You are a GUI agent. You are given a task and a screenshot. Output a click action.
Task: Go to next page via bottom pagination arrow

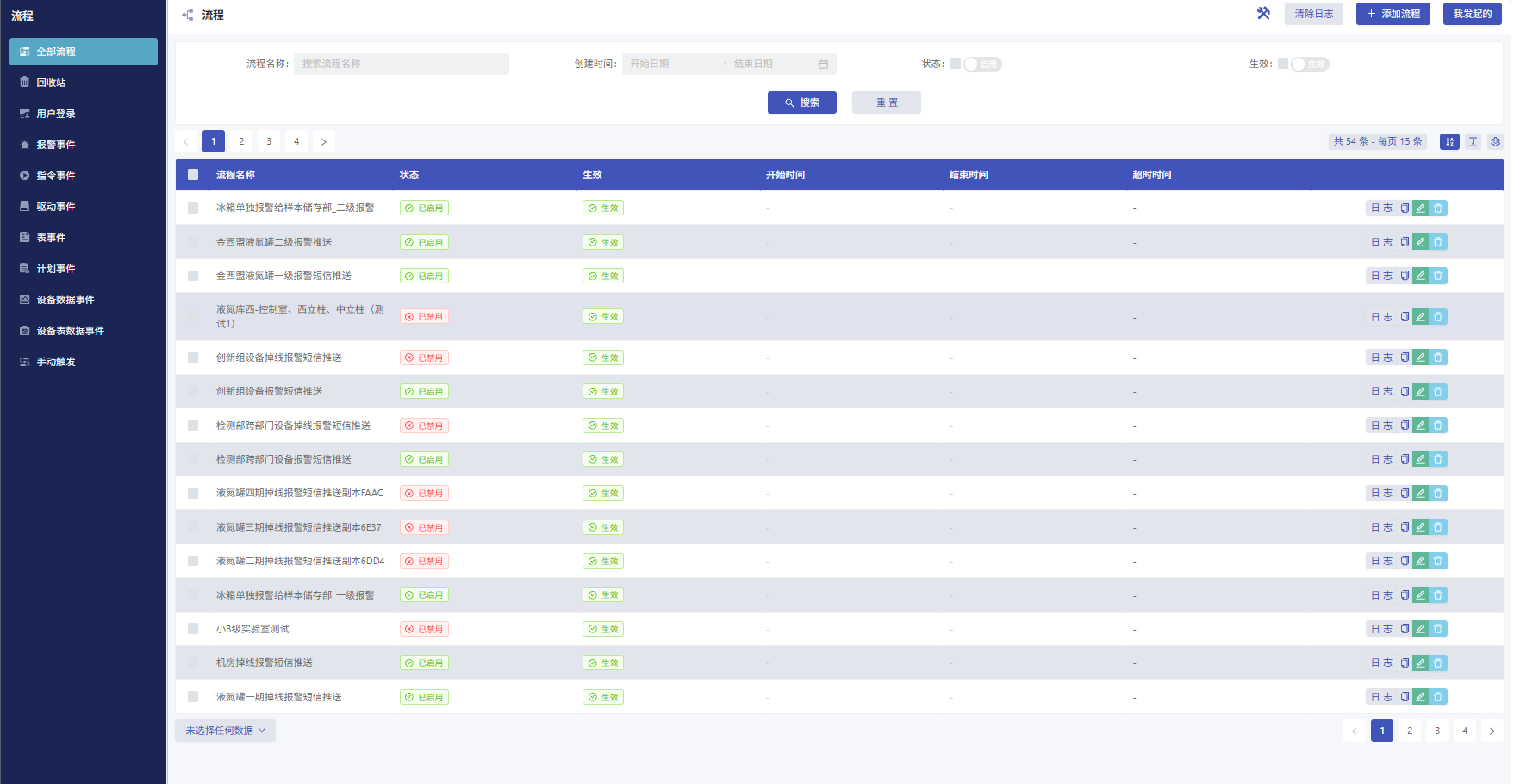pos(1492,731)
